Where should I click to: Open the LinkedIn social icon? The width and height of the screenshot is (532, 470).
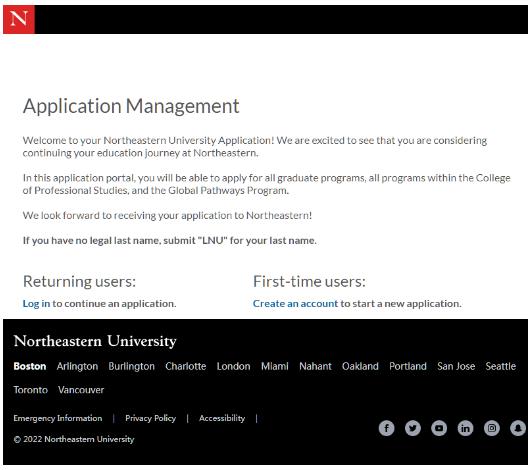click(x=465, y=428)
